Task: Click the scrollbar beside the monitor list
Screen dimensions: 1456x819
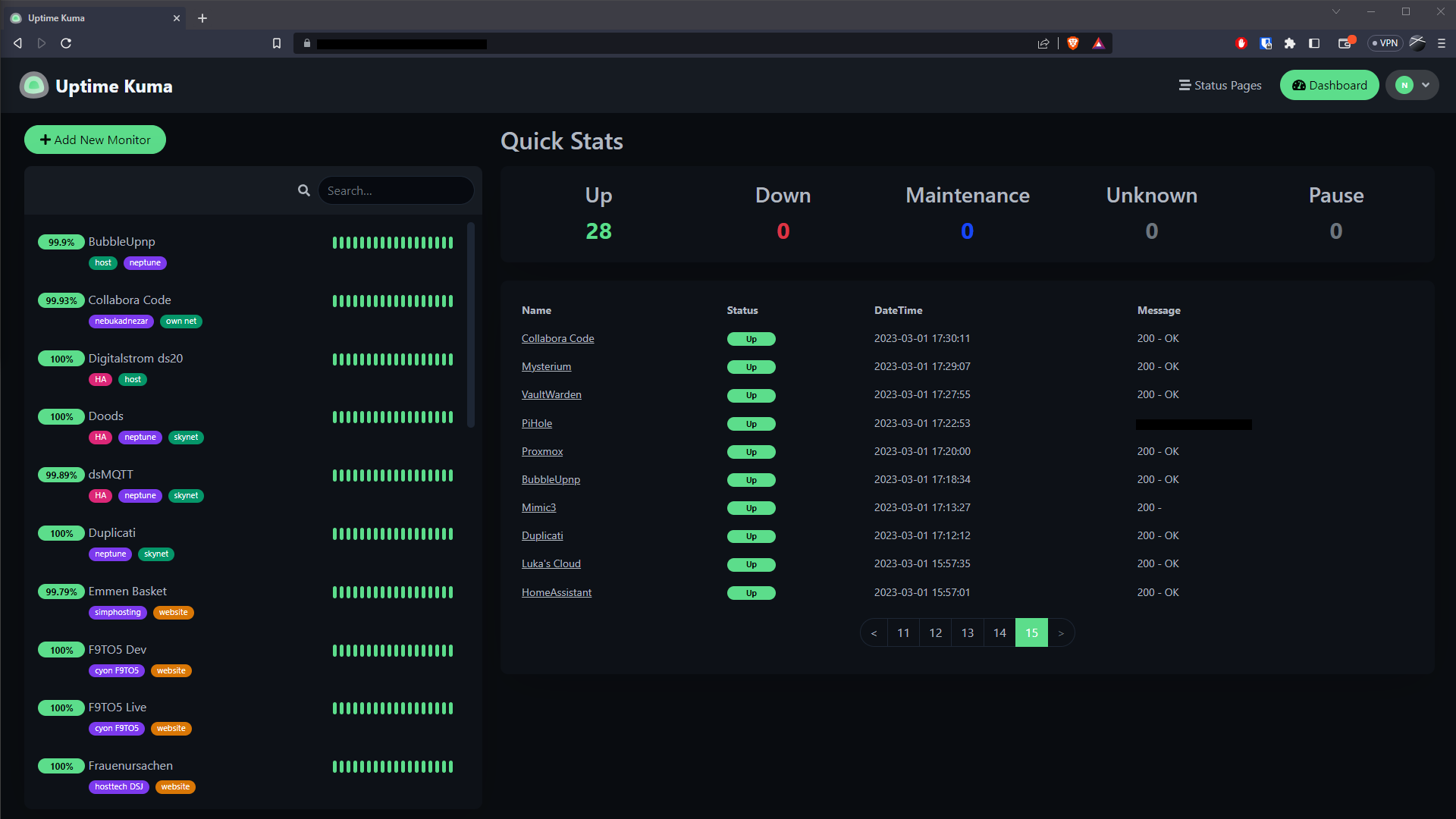Action: 469,326
